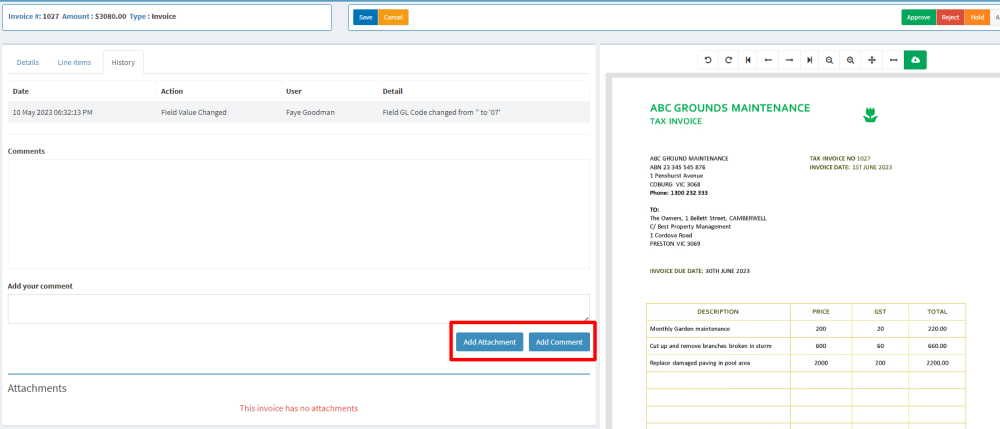The width and height of the screenshot is (1000, 429).
Task: Click 'Replace damaged paving in pool area' line
Action: [700, 363]
